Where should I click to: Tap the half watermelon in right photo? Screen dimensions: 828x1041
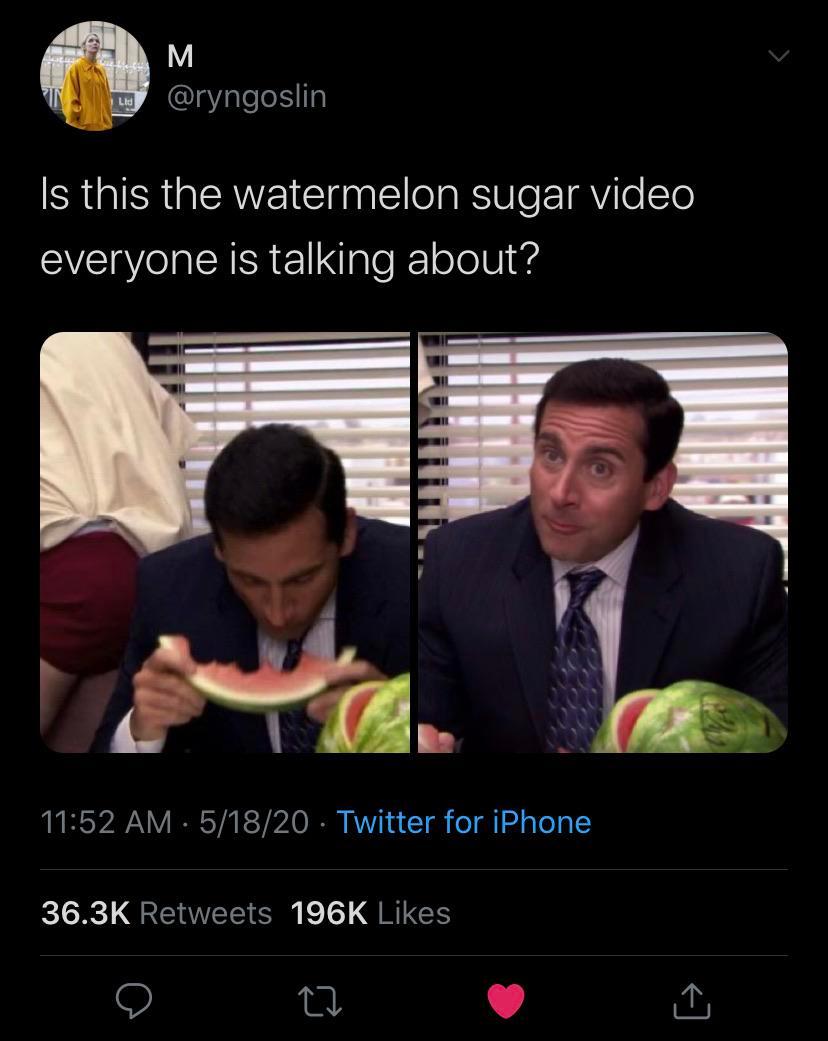[x=690, y=717]
